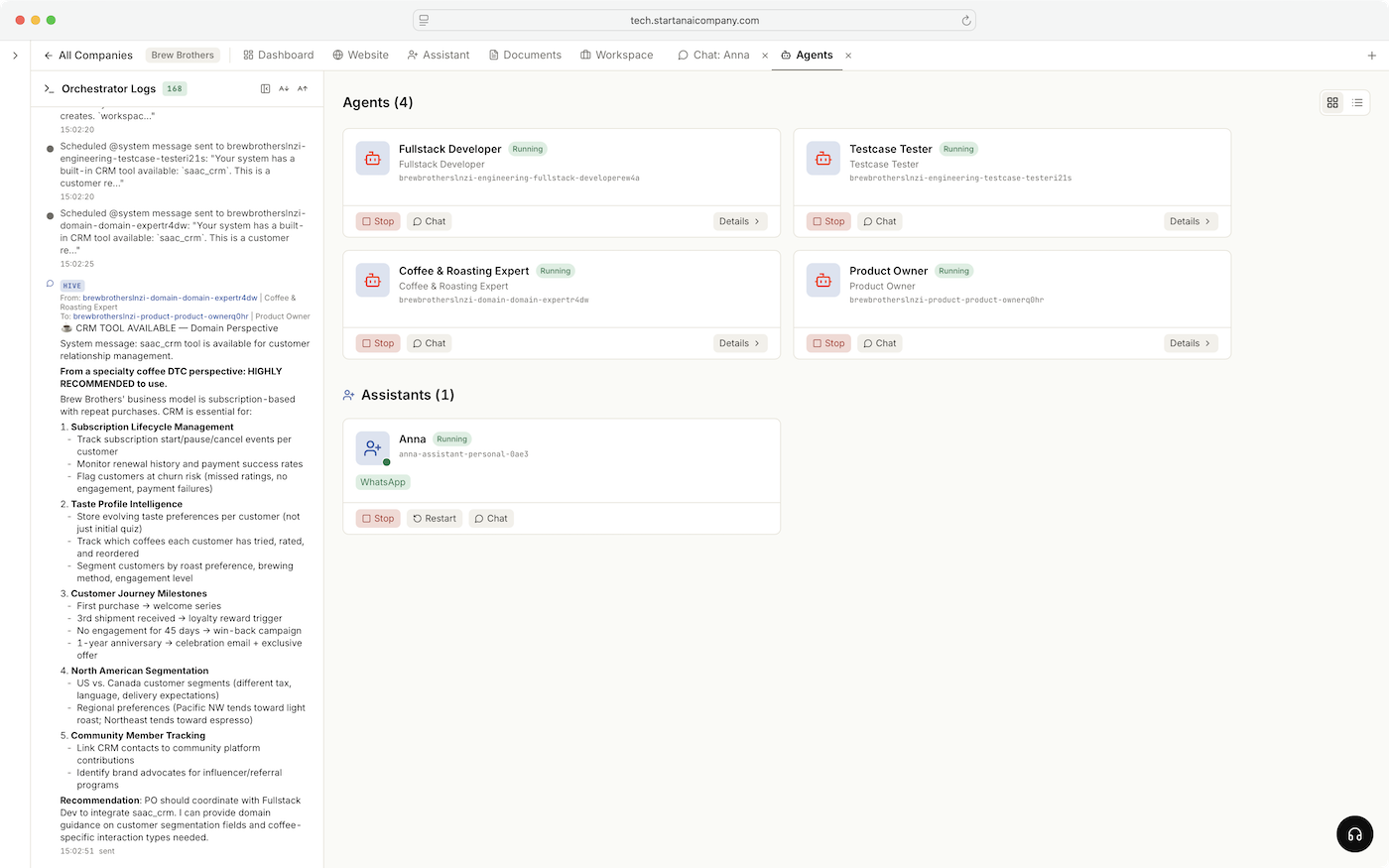Stop the Anna assistant
This screenshot has width=1389, height=868.
pyautogui.click(x=378, y=519)
